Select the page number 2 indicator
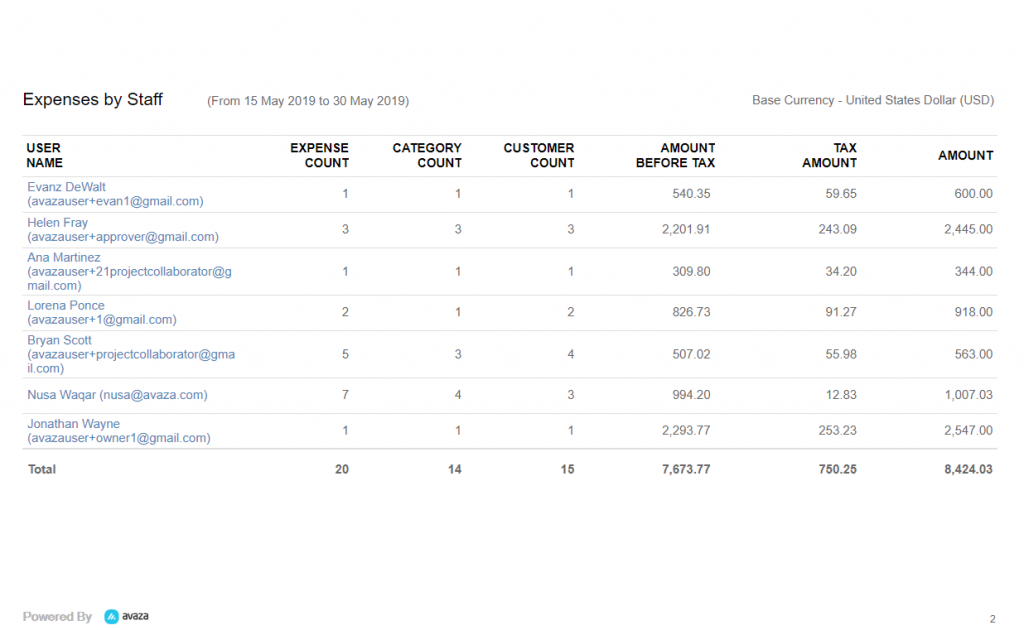This screenshot has height=630, width=1024. [993, 620]
